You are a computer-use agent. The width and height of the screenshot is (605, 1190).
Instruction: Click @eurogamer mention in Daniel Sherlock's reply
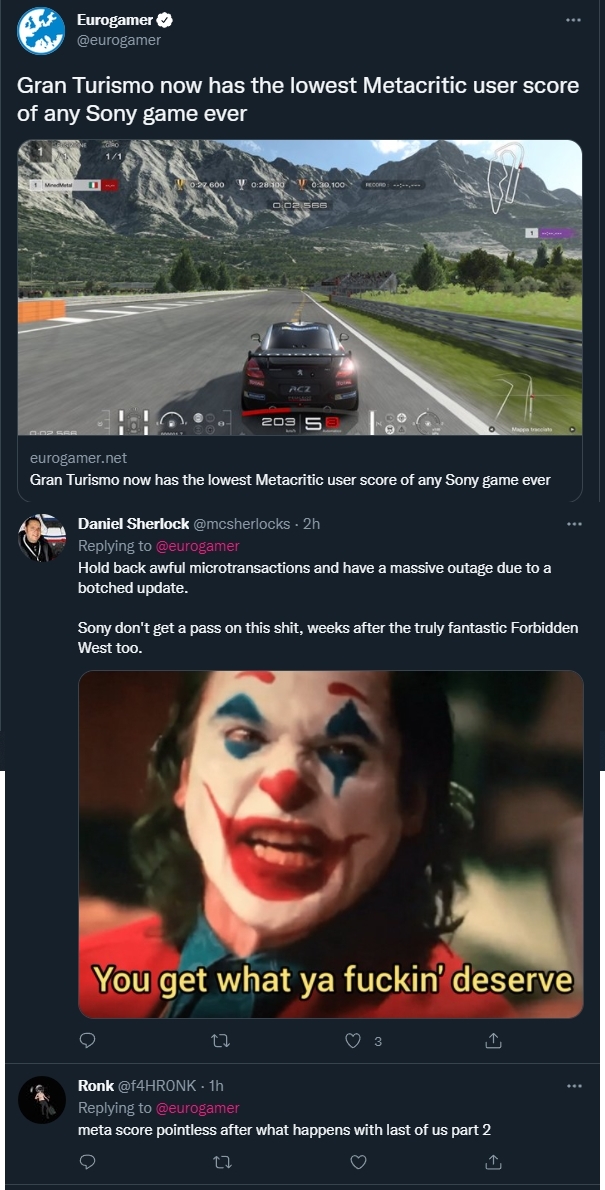[197, 546]
